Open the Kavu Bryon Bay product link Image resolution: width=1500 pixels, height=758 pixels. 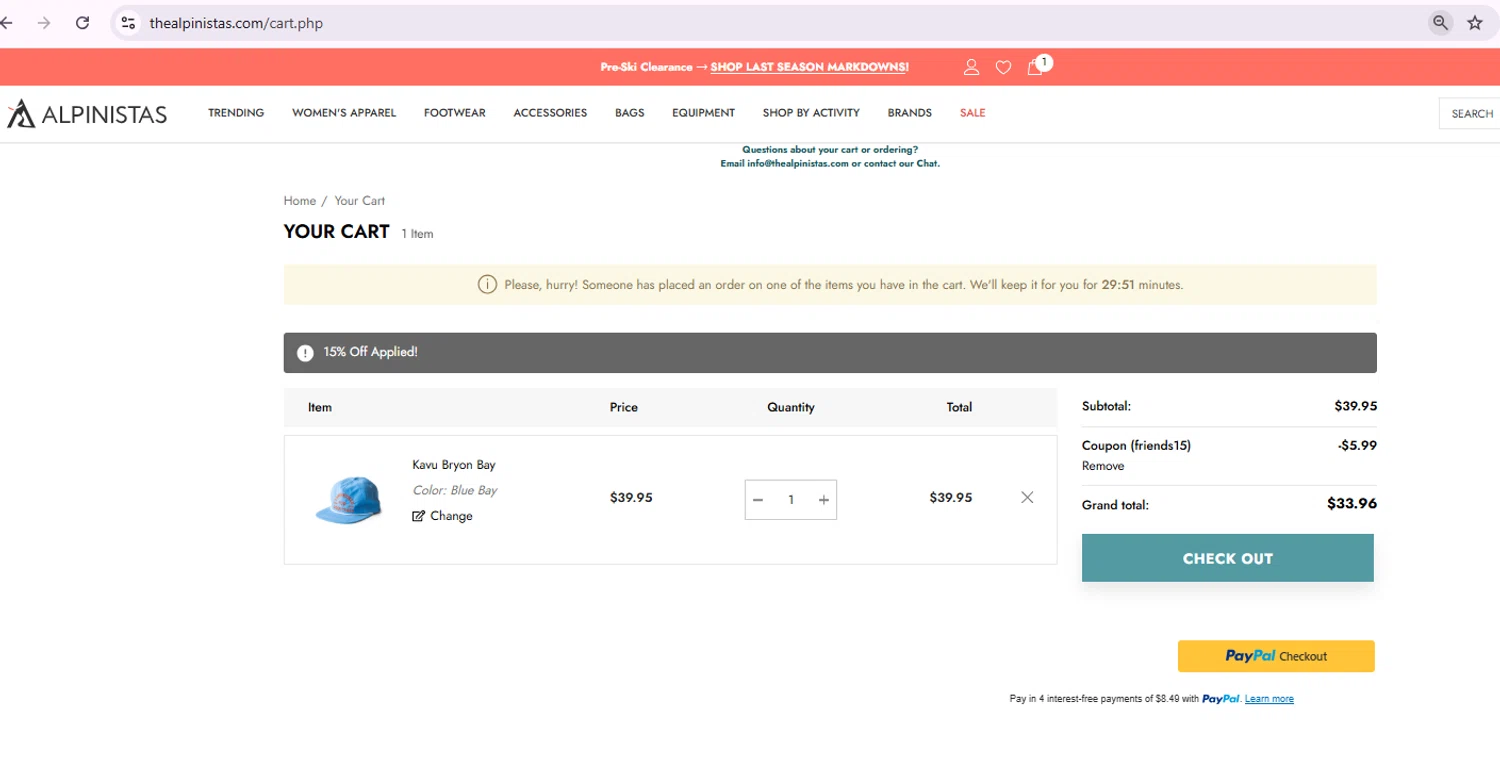(x=454, y=465)
